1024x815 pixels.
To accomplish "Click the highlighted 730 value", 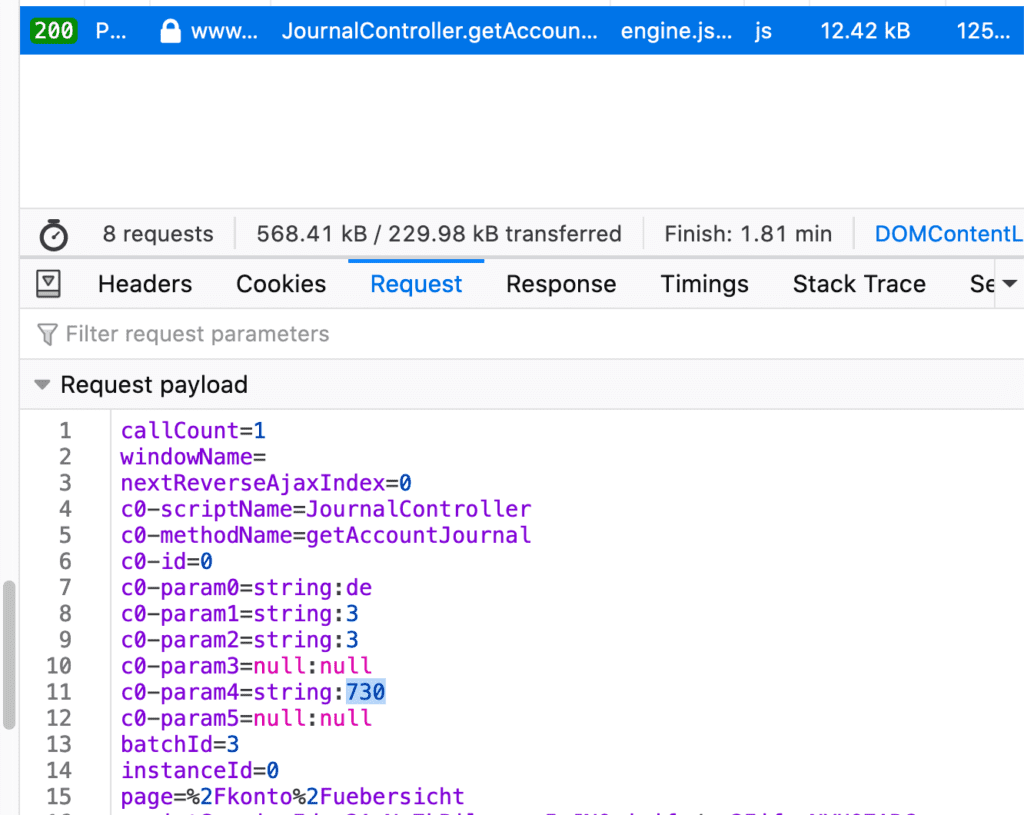I will click(x=366, y=692).
